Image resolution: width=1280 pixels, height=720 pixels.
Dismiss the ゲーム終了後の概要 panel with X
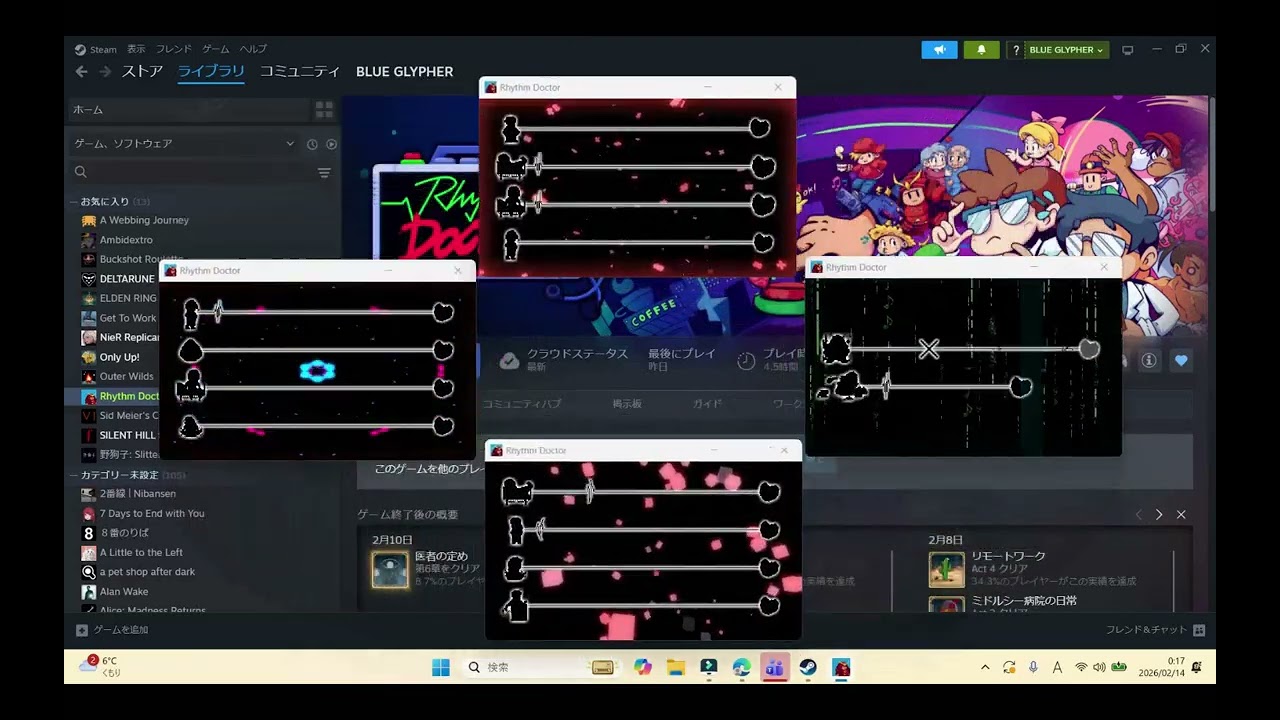click(x=1181, y=514)
